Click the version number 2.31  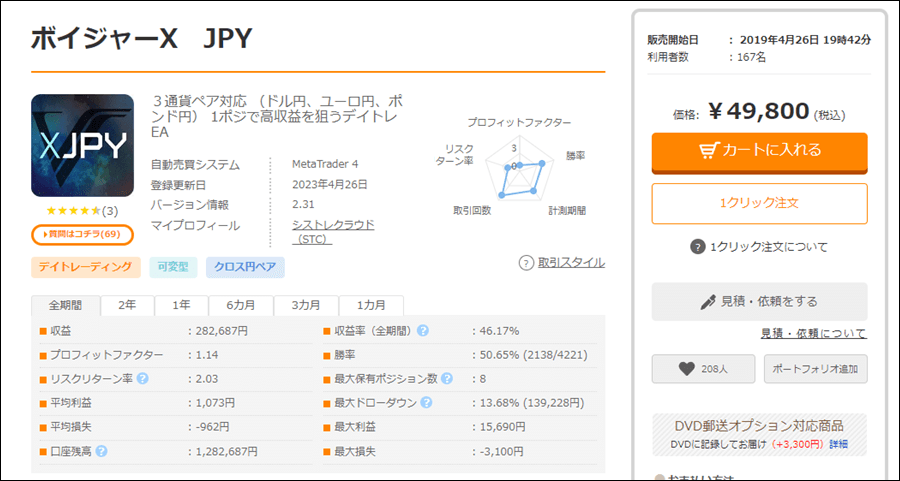click(x=303, y=204)
